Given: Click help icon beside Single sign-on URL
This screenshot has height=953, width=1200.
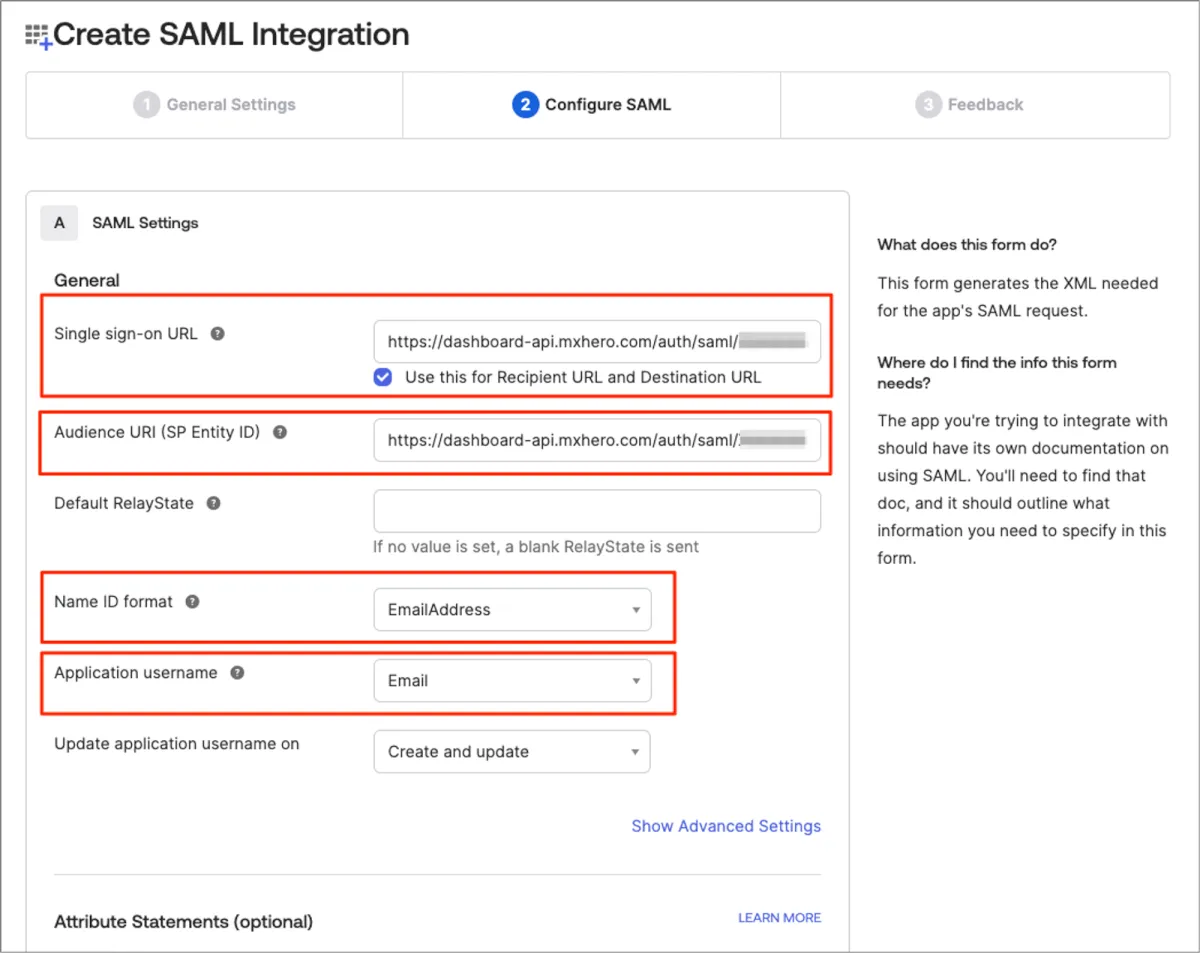Looking at the screenshot, I should coord(217,333).
